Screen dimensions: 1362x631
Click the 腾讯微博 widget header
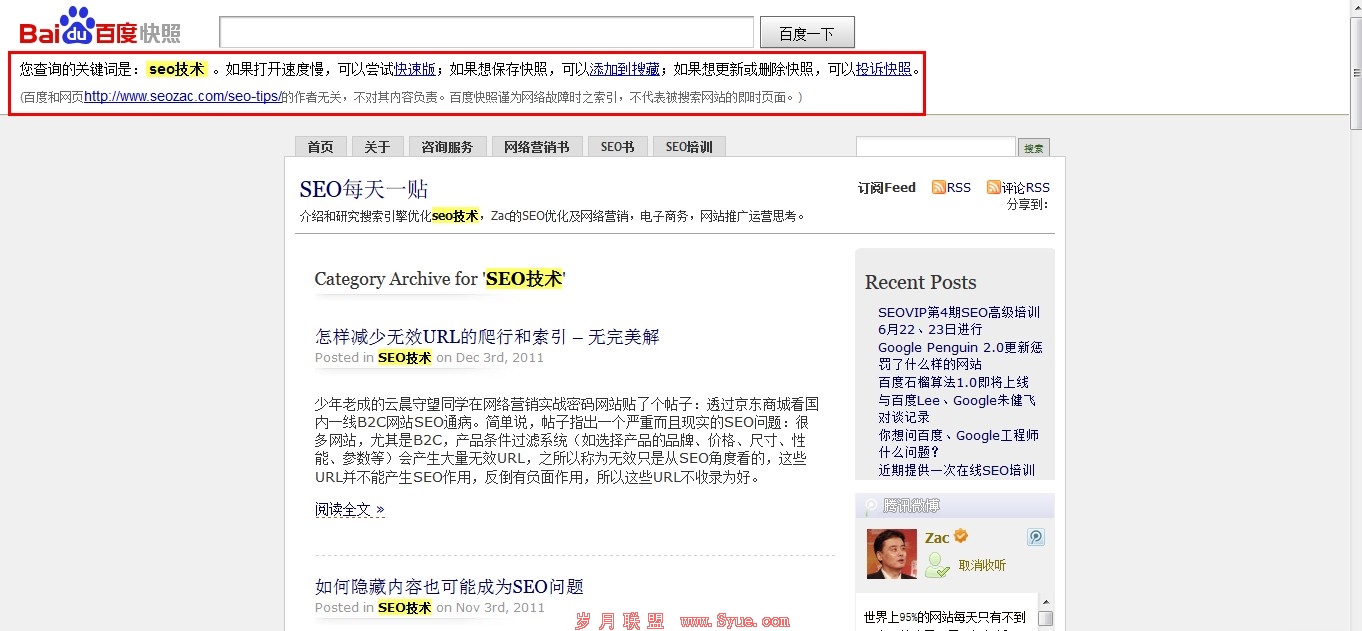(x=955, y=506)
